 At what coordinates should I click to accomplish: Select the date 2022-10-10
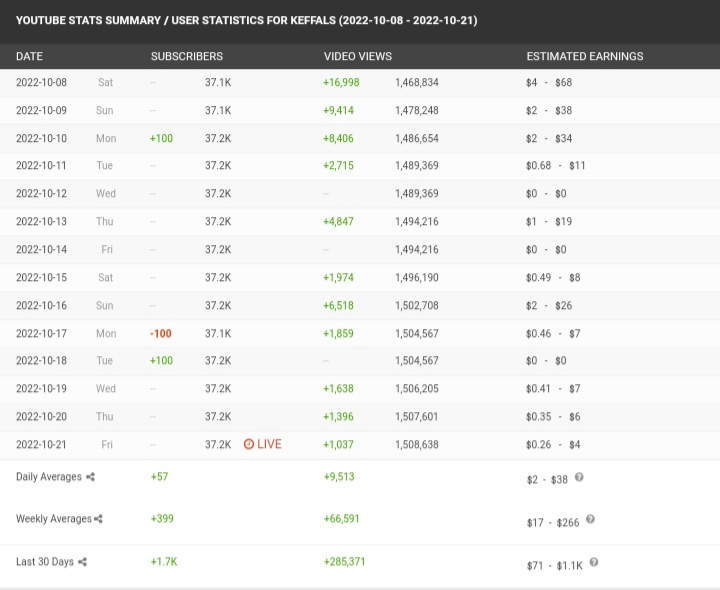(x=41, y=139)
